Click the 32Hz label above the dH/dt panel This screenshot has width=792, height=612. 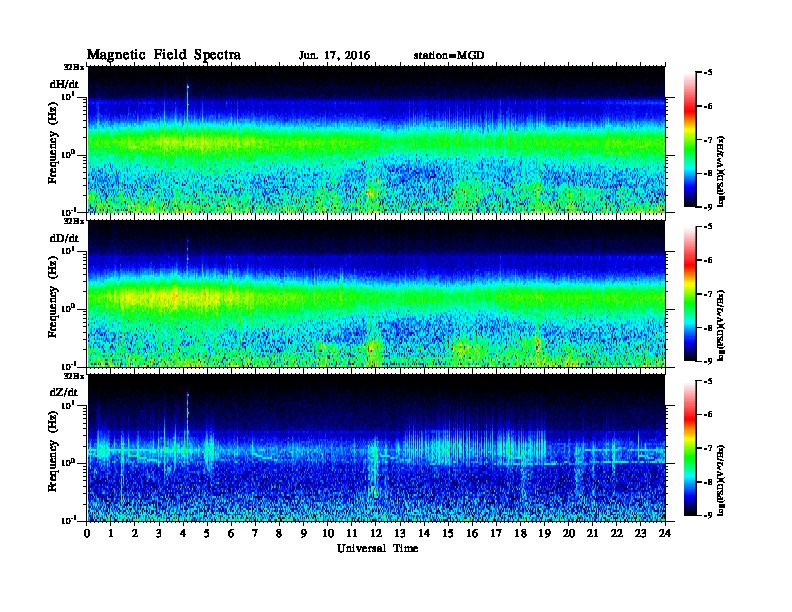pyautogui.click(x=74, y=67)
